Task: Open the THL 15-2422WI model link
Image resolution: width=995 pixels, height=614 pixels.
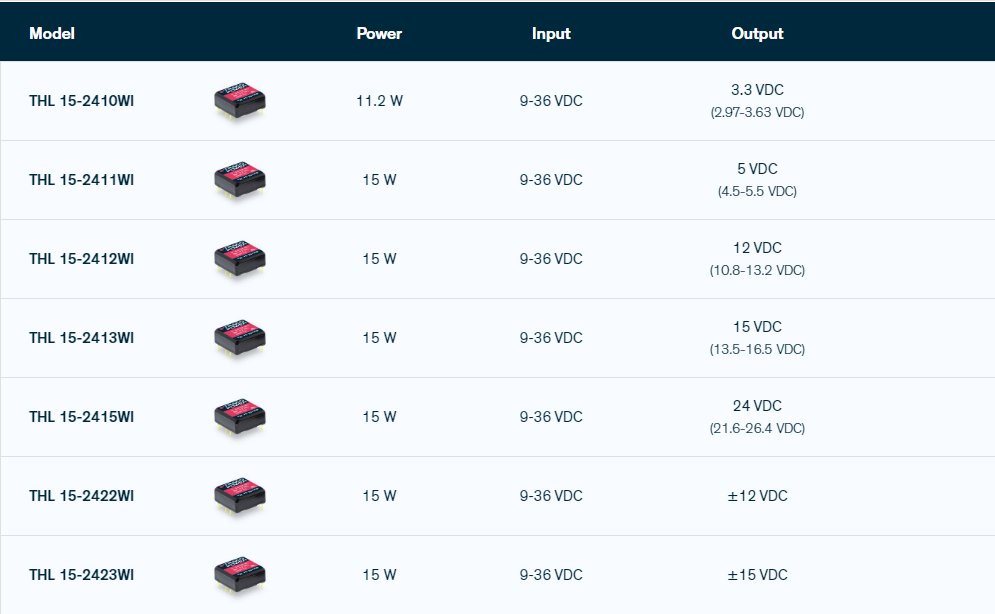Action: pyautogui.click(x=81, y=496)
